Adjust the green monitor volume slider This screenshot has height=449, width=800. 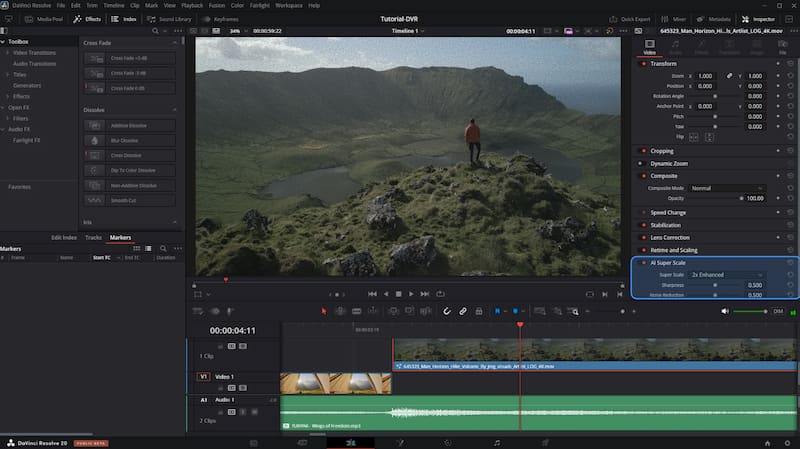(750, 311)
